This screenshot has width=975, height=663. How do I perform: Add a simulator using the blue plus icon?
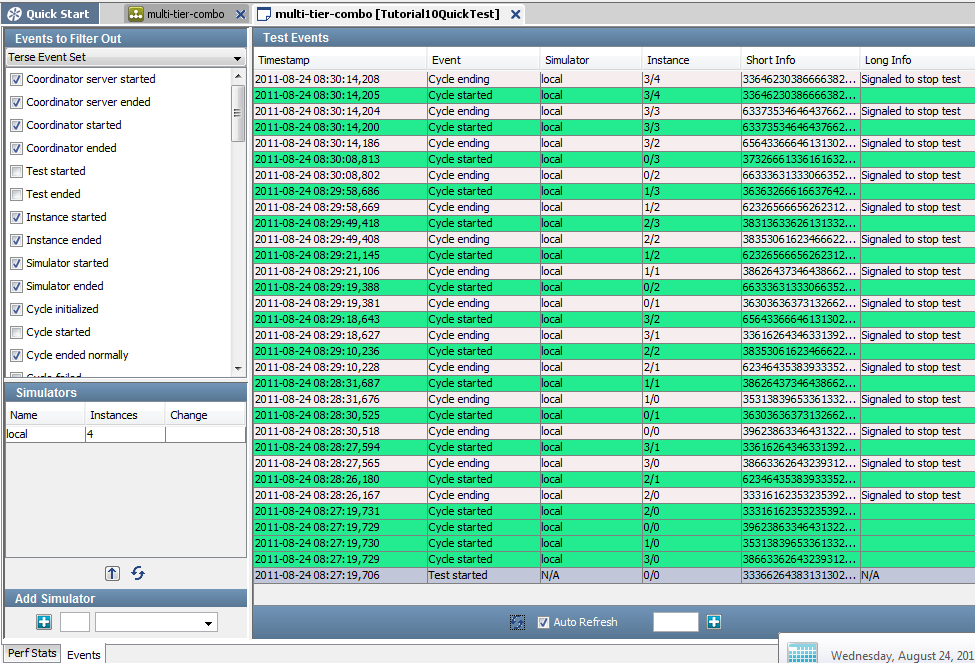42,621
